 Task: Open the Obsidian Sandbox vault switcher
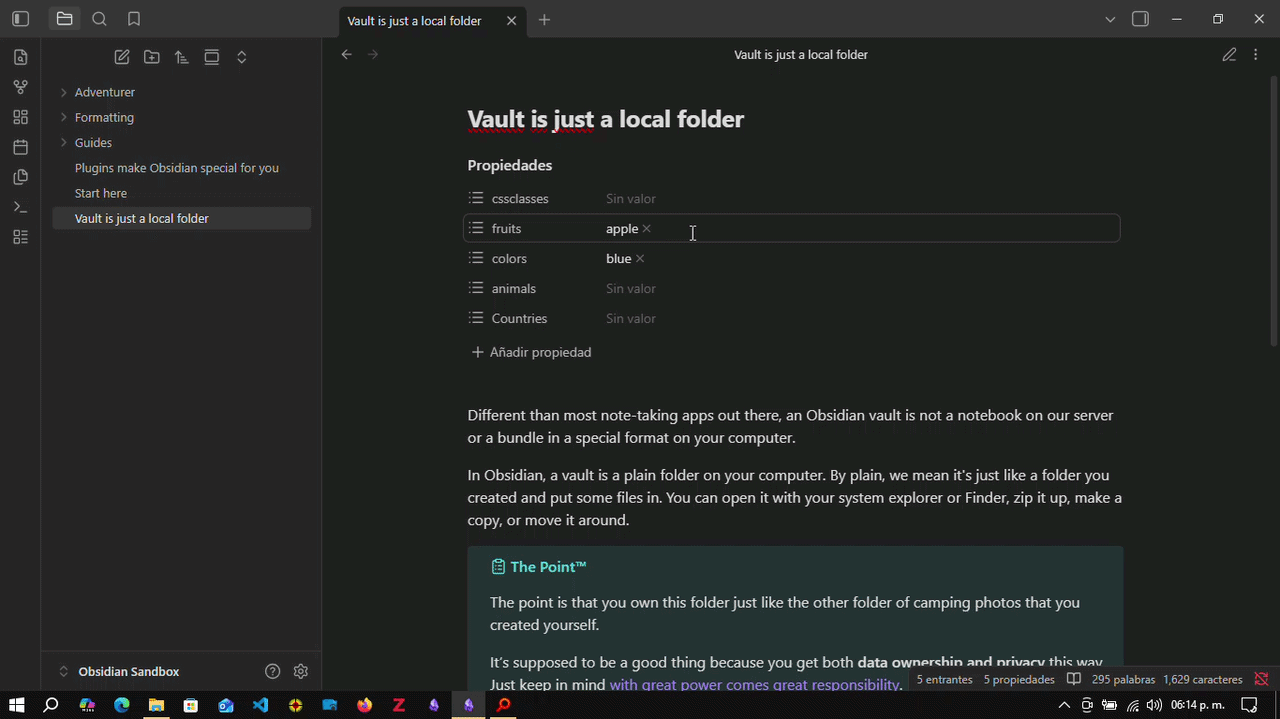pyautogui.click(x=128, y=671)
